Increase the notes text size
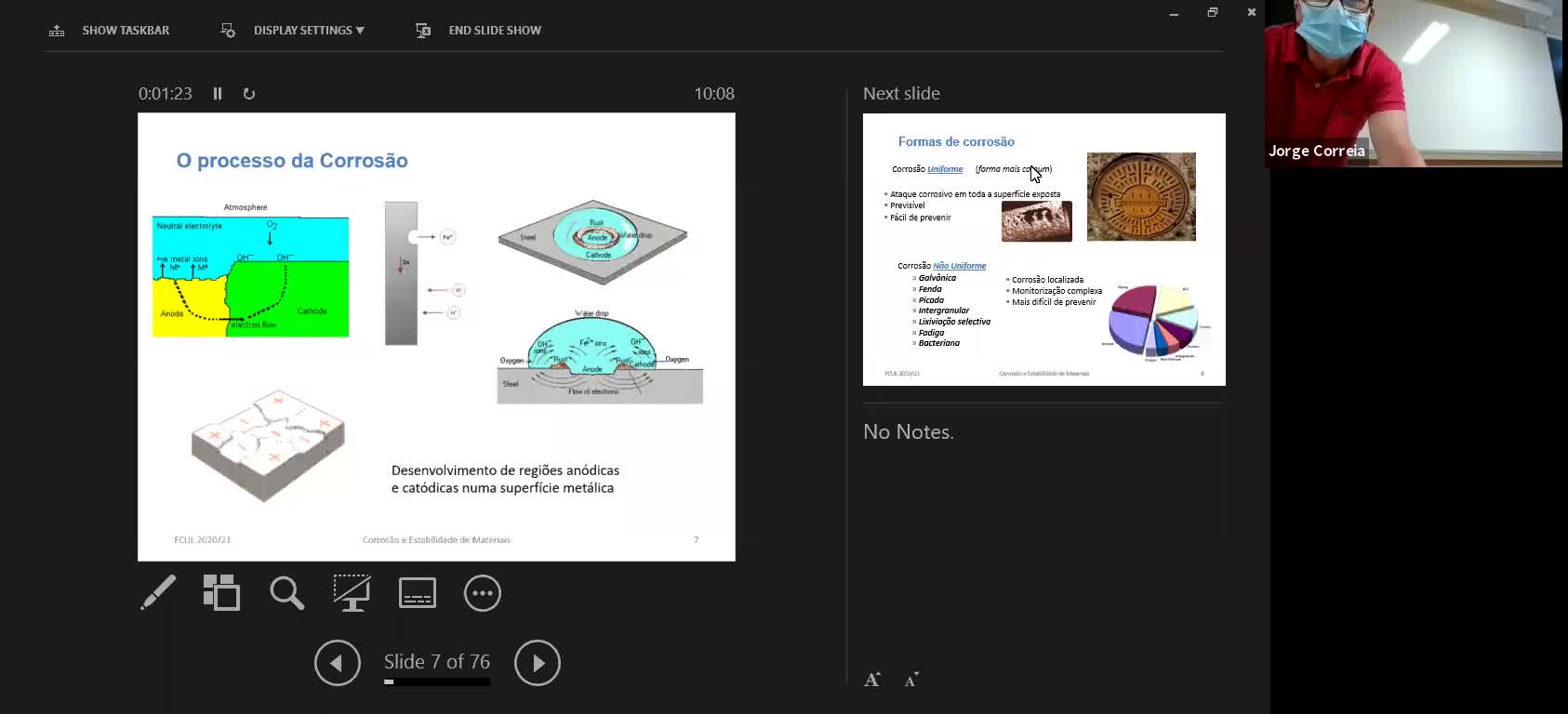 click(x=872, y=680)
